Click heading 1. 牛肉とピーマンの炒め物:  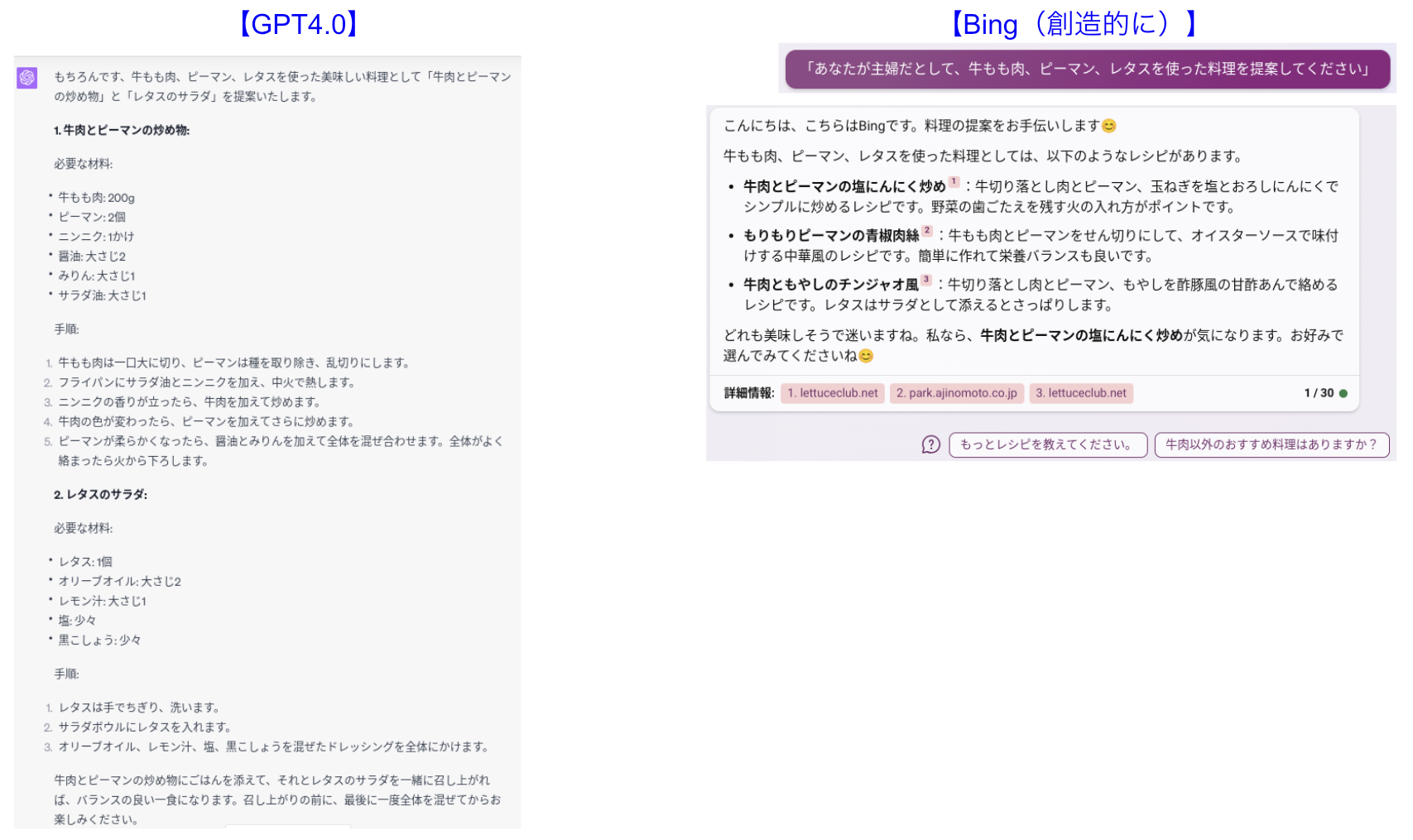[122, 130]
